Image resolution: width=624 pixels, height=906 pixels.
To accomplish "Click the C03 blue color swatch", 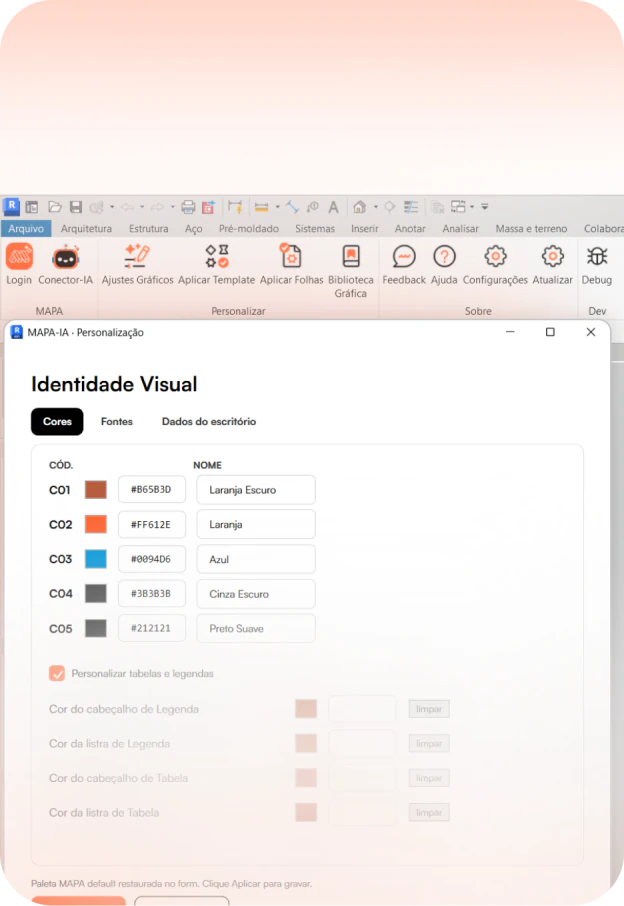I will click(96, 559).
